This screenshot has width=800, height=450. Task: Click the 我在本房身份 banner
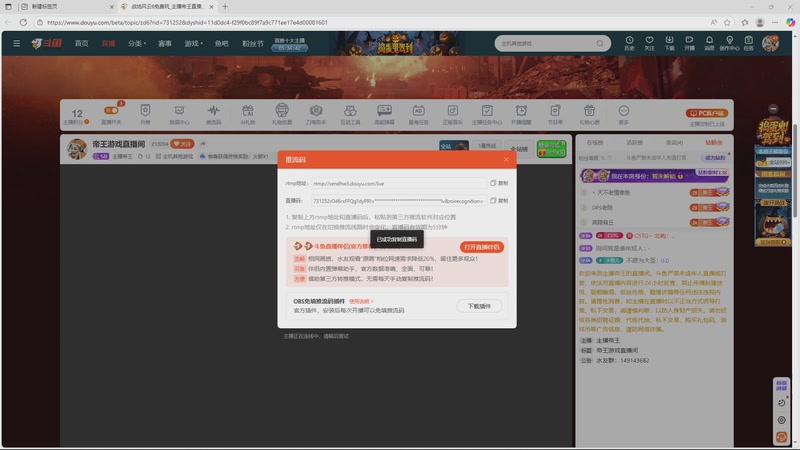(x=655, y=176)
